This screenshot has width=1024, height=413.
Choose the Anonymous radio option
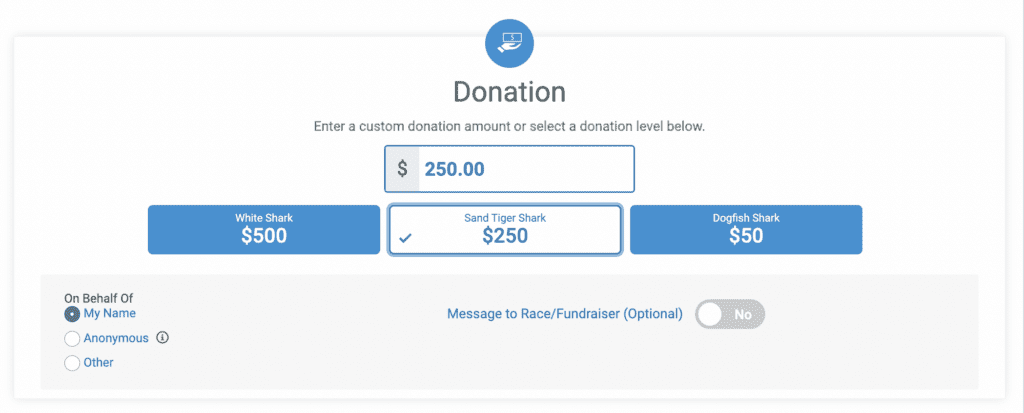click(x=72, y=339)
